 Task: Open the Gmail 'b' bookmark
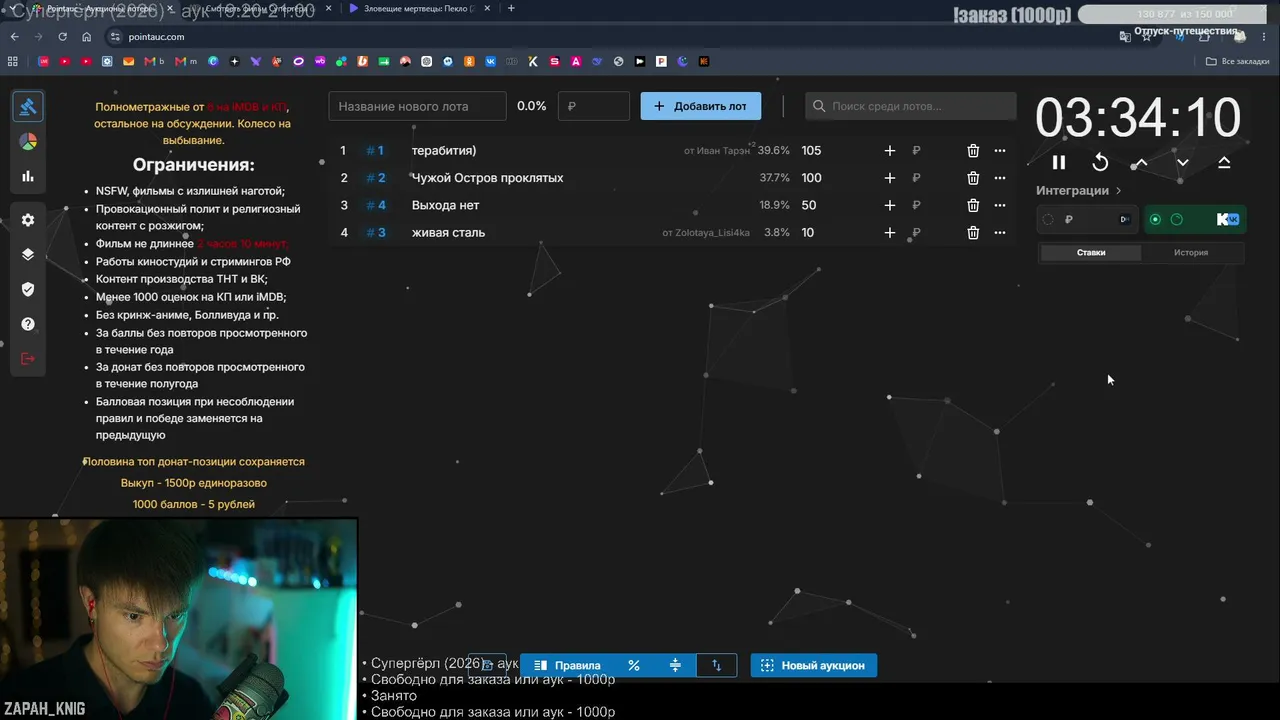pos(155,62)
